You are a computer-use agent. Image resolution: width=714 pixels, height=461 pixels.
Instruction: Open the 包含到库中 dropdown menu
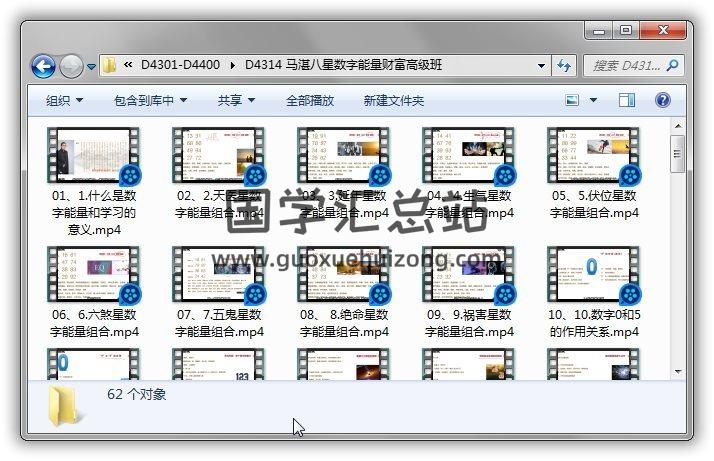pyautogui.click(x=150, y=100)
